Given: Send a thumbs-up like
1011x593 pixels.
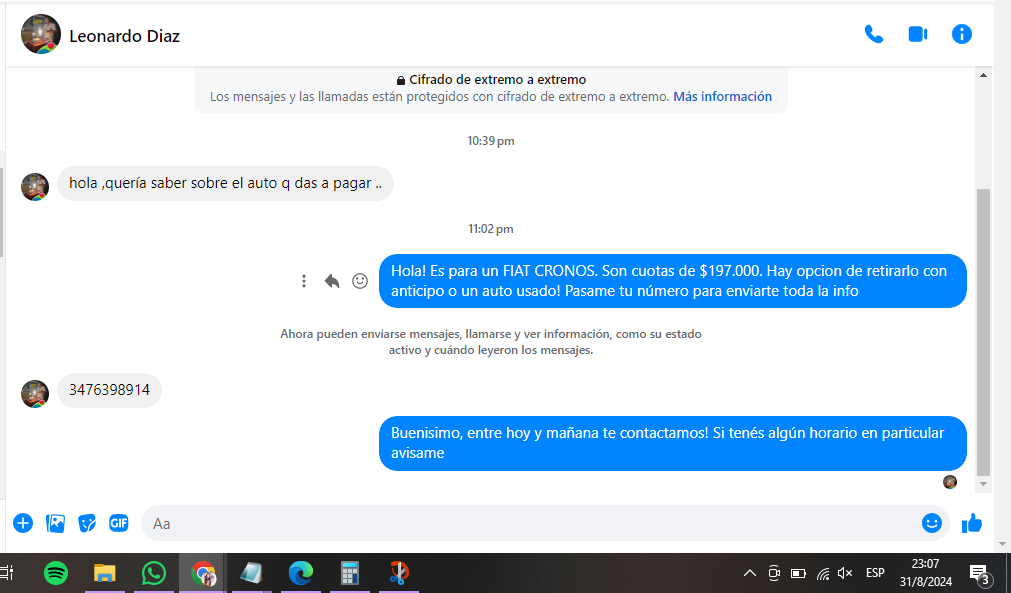Looking at the screenshot, I should (x=971, y=523).
